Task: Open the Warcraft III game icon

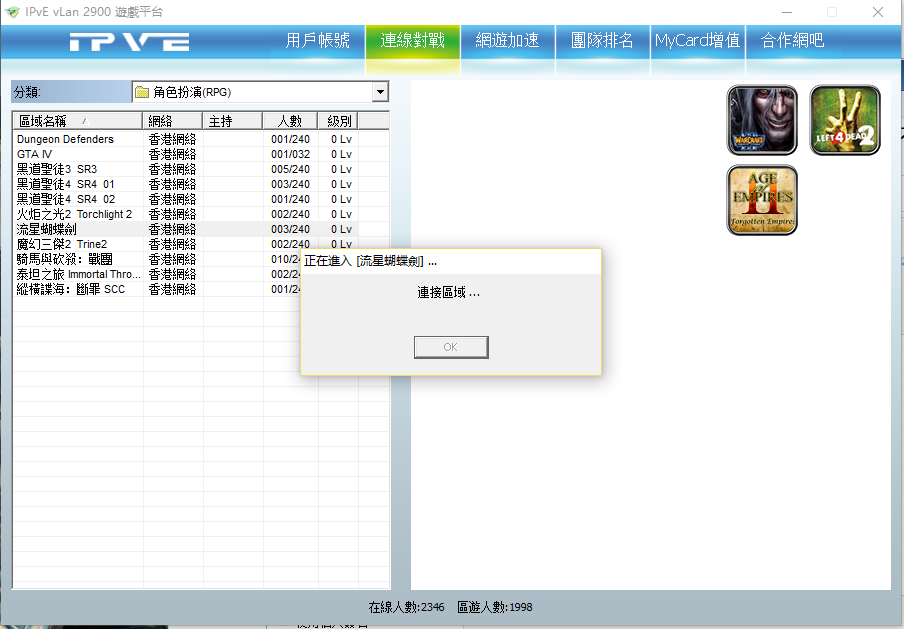Action: point(762,120)
